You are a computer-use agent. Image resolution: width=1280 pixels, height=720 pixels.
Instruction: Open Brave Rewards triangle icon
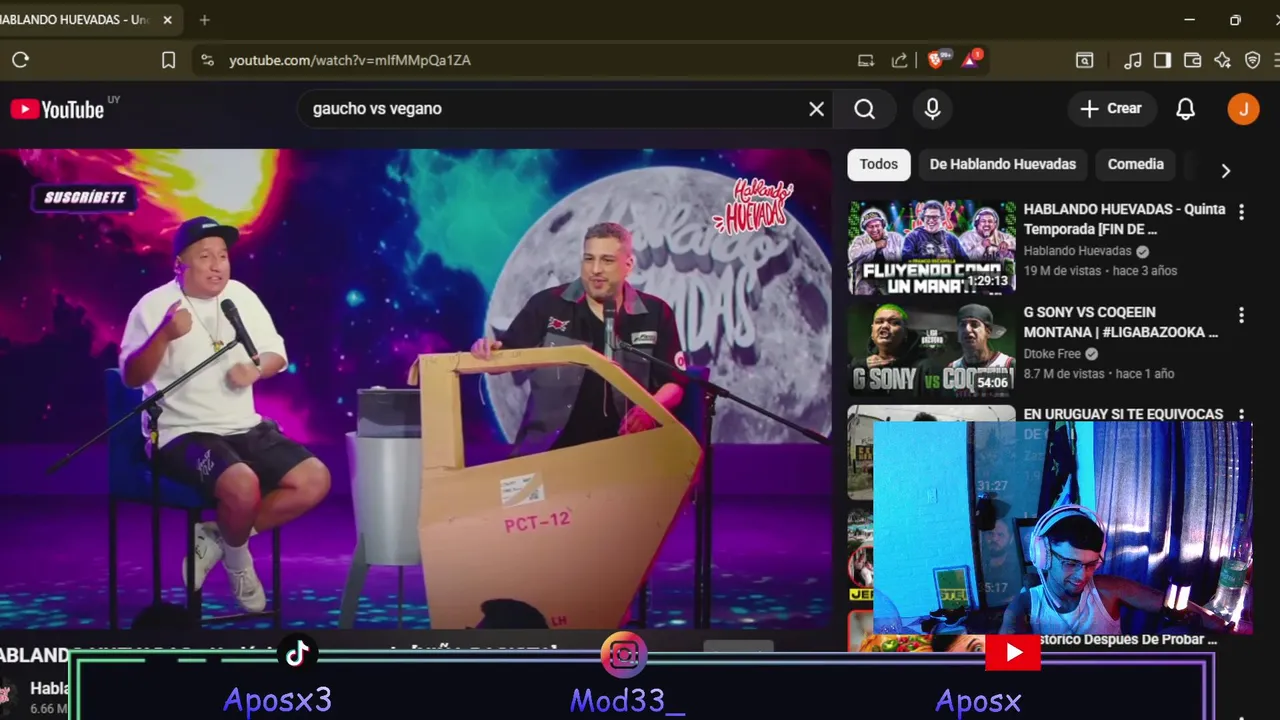[x=971, y=59]
